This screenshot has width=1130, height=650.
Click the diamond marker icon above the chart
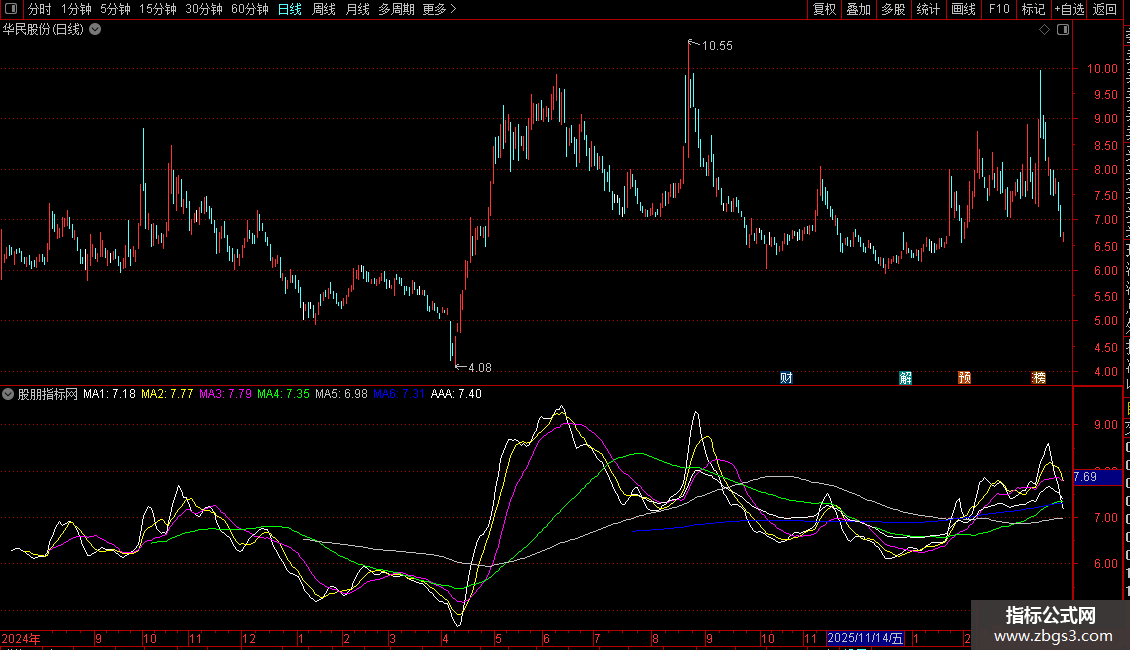[1044, 30]
